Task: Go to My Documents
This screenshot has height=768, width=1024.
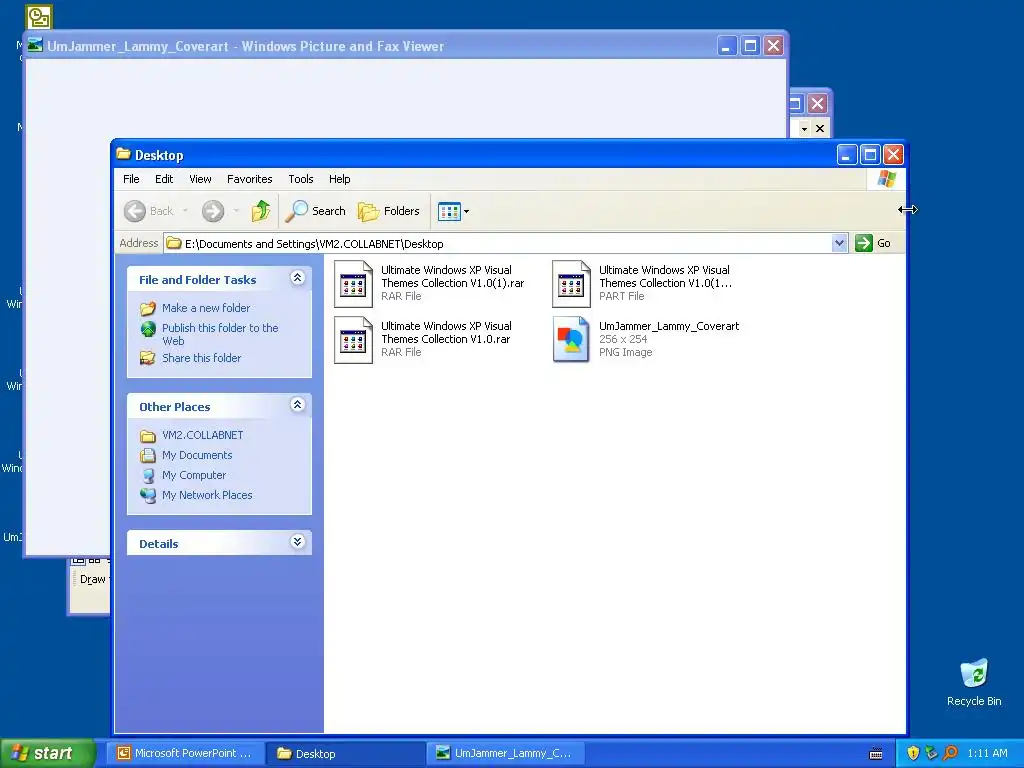Action: coord(197,455)
